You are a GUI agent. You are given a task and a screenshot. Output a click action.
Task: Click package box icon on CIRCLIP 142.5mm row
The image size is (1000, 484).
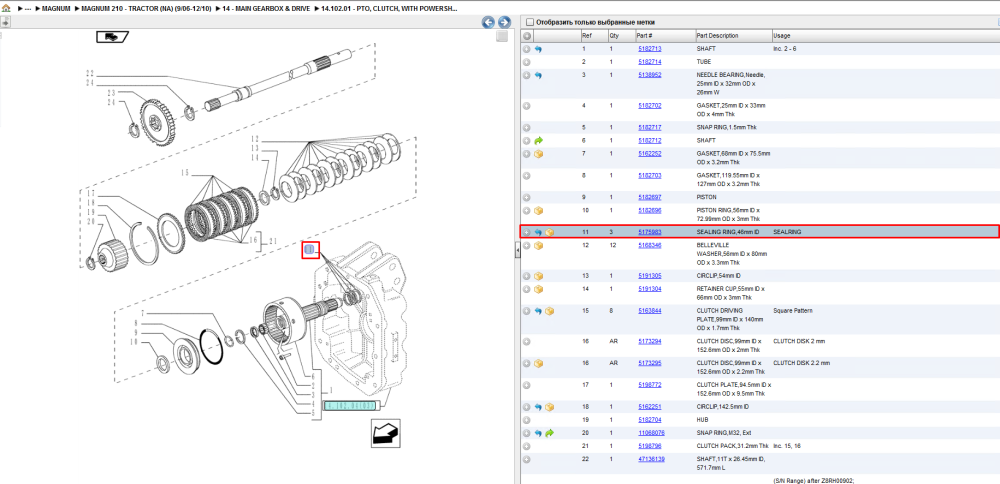click(x=549, y=407)
